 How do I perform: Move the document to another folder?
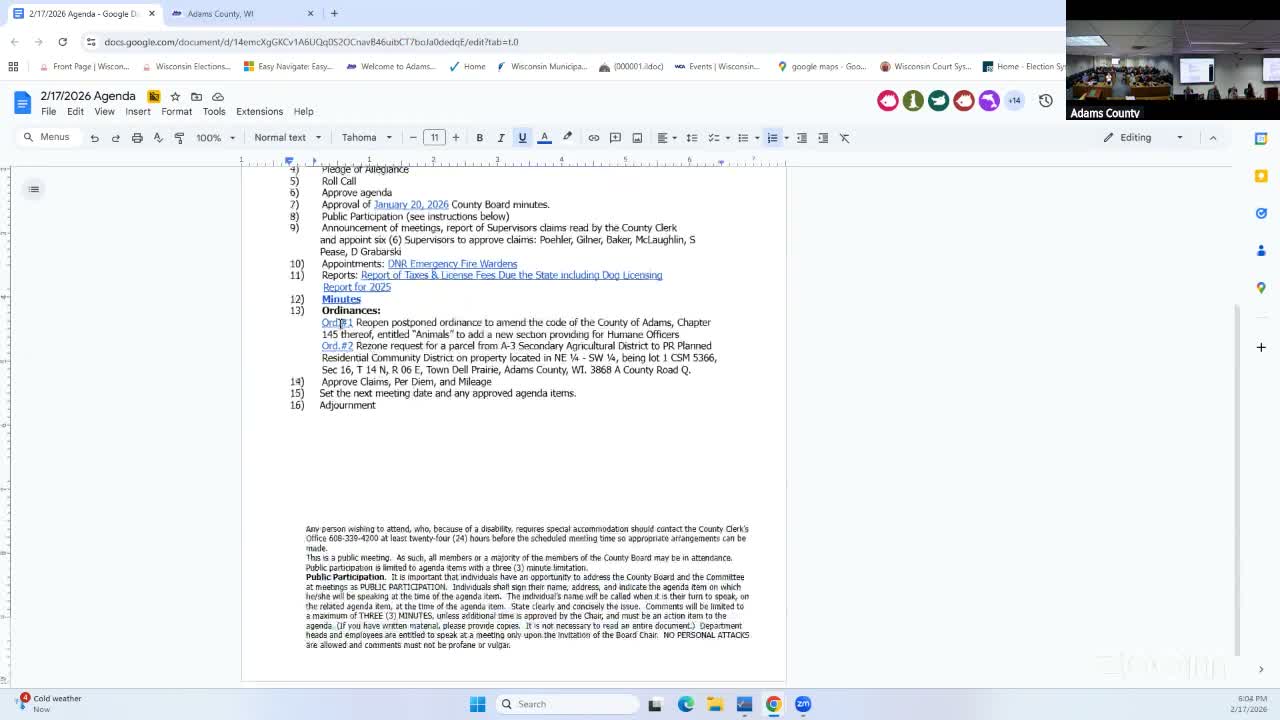pyautogui.click(x=196, y=96)
